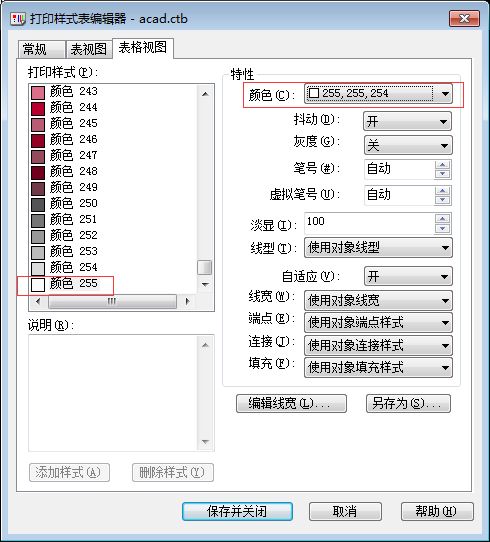
Task: Click the plot style editor title icon
Action: 18,19
